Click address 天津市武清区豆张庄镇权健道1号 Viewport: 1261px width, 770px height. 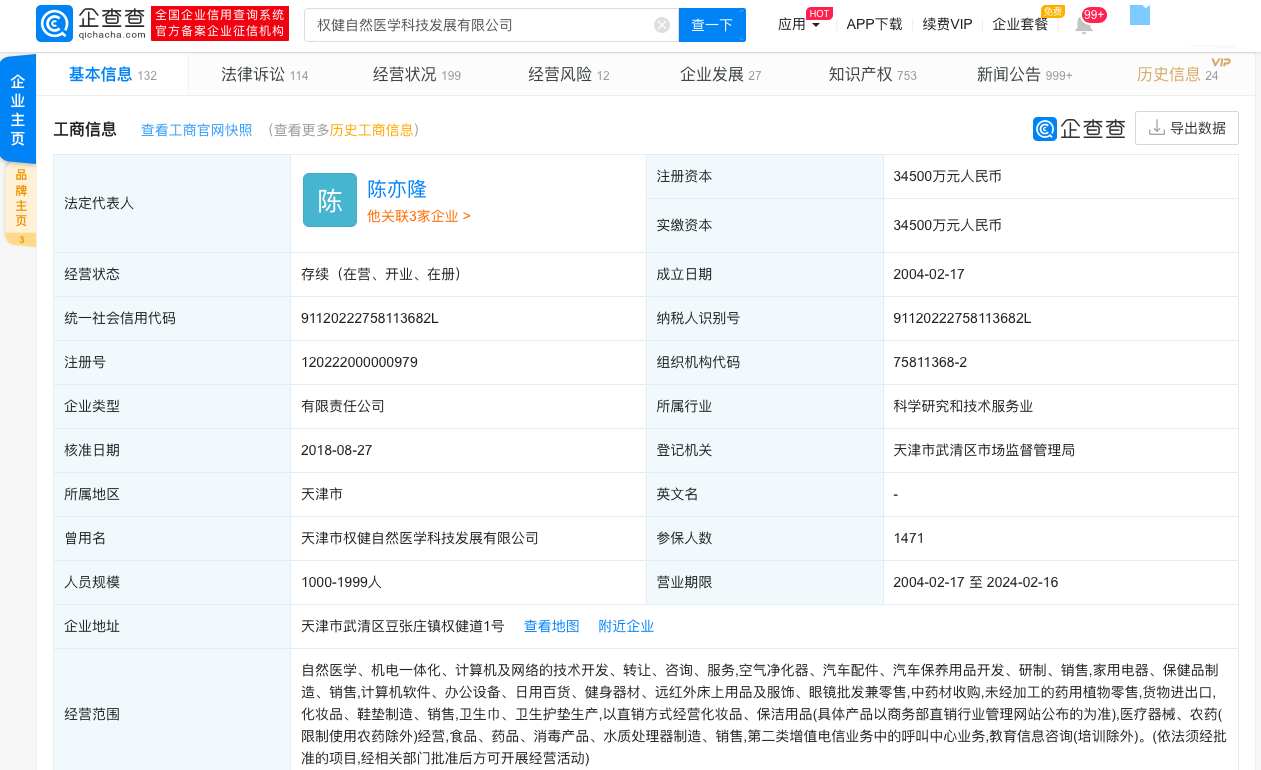[403, 626]
